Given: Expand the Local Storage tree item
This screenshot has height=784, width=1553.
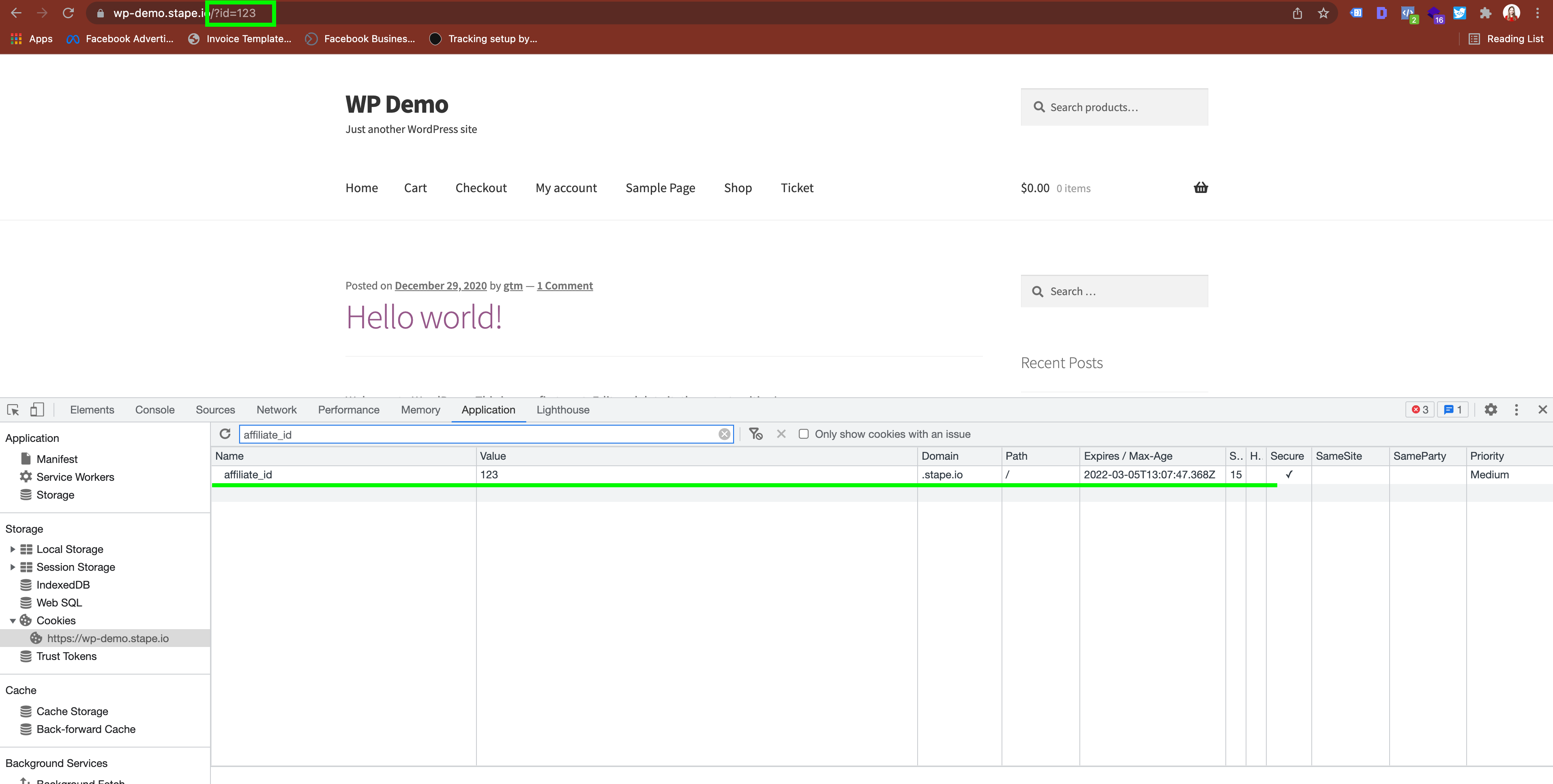Looking at the screenshot, I should pyautogui.click(x=11, y=549).
